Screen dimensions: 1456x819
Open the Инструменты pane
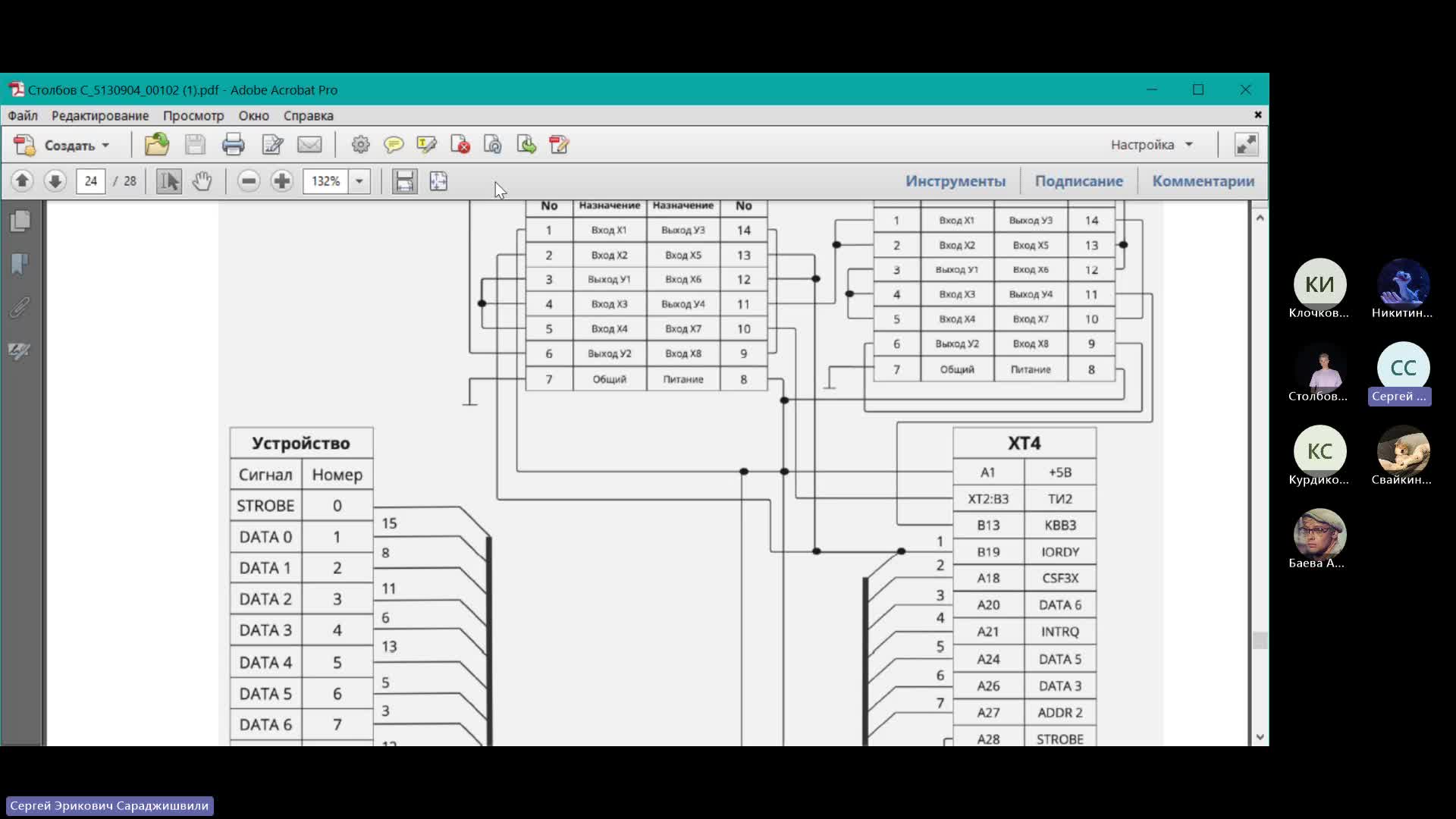coord(955,181)
